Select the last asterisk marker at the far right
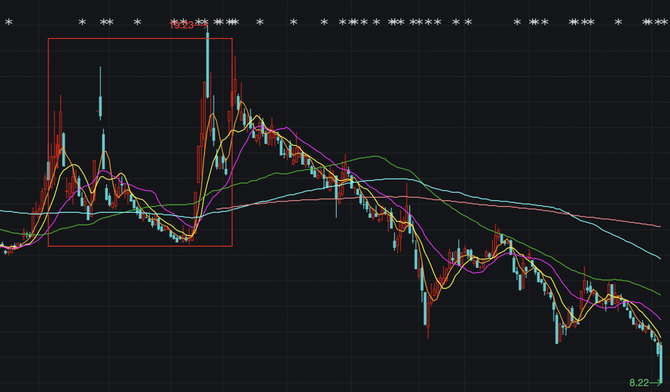670x392 pixels. coord(664,22)
